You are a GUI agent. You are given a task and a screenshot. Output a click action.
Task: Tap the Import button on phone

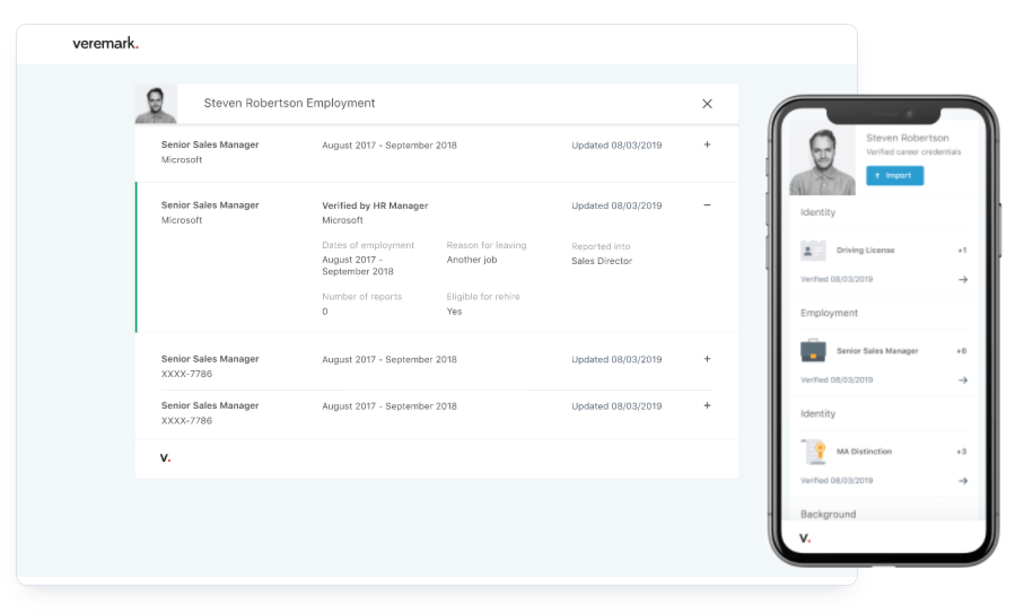pyautogui.click(x=894, y=176)
